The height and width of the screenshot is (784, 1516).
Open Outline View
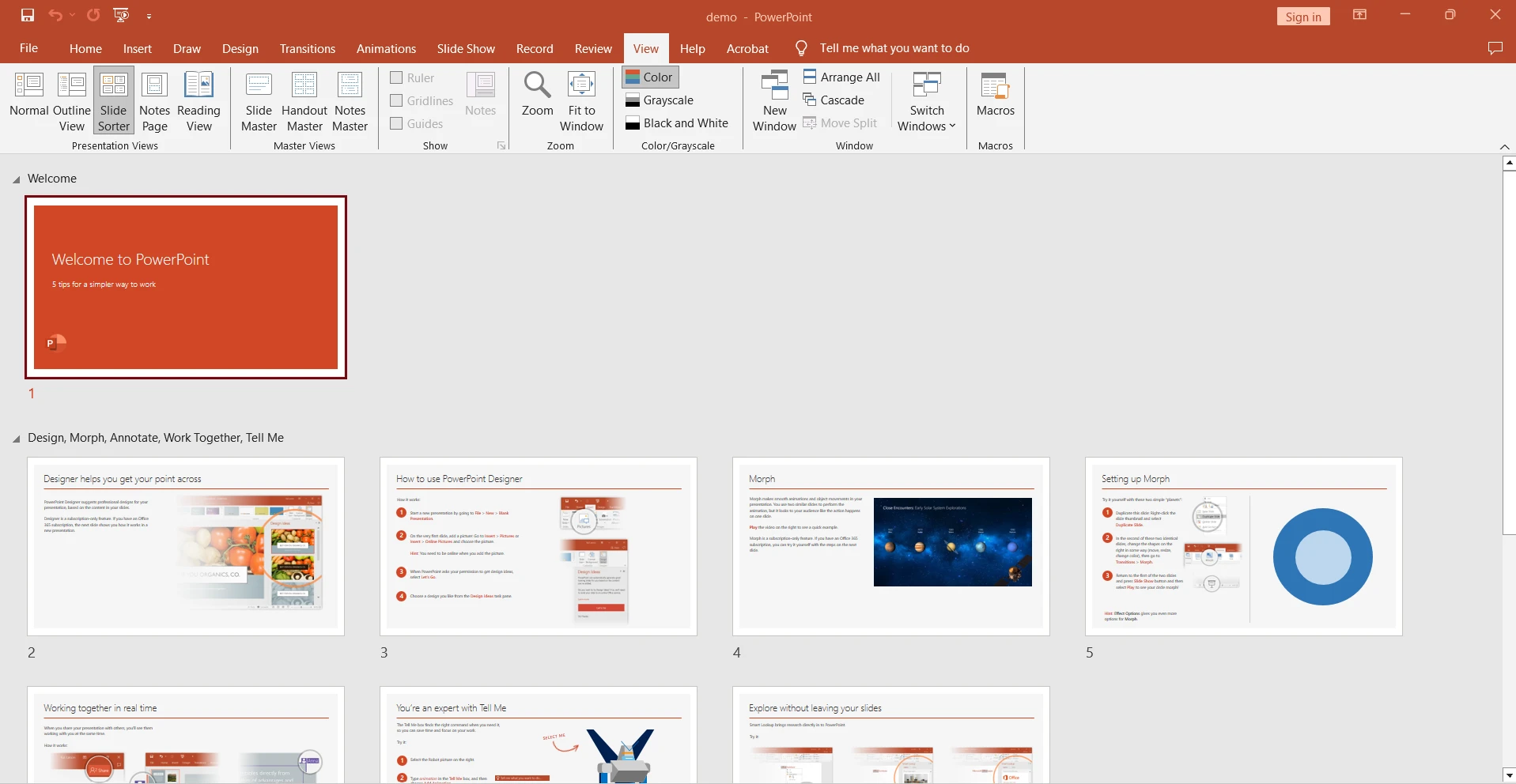coord(71,101)
